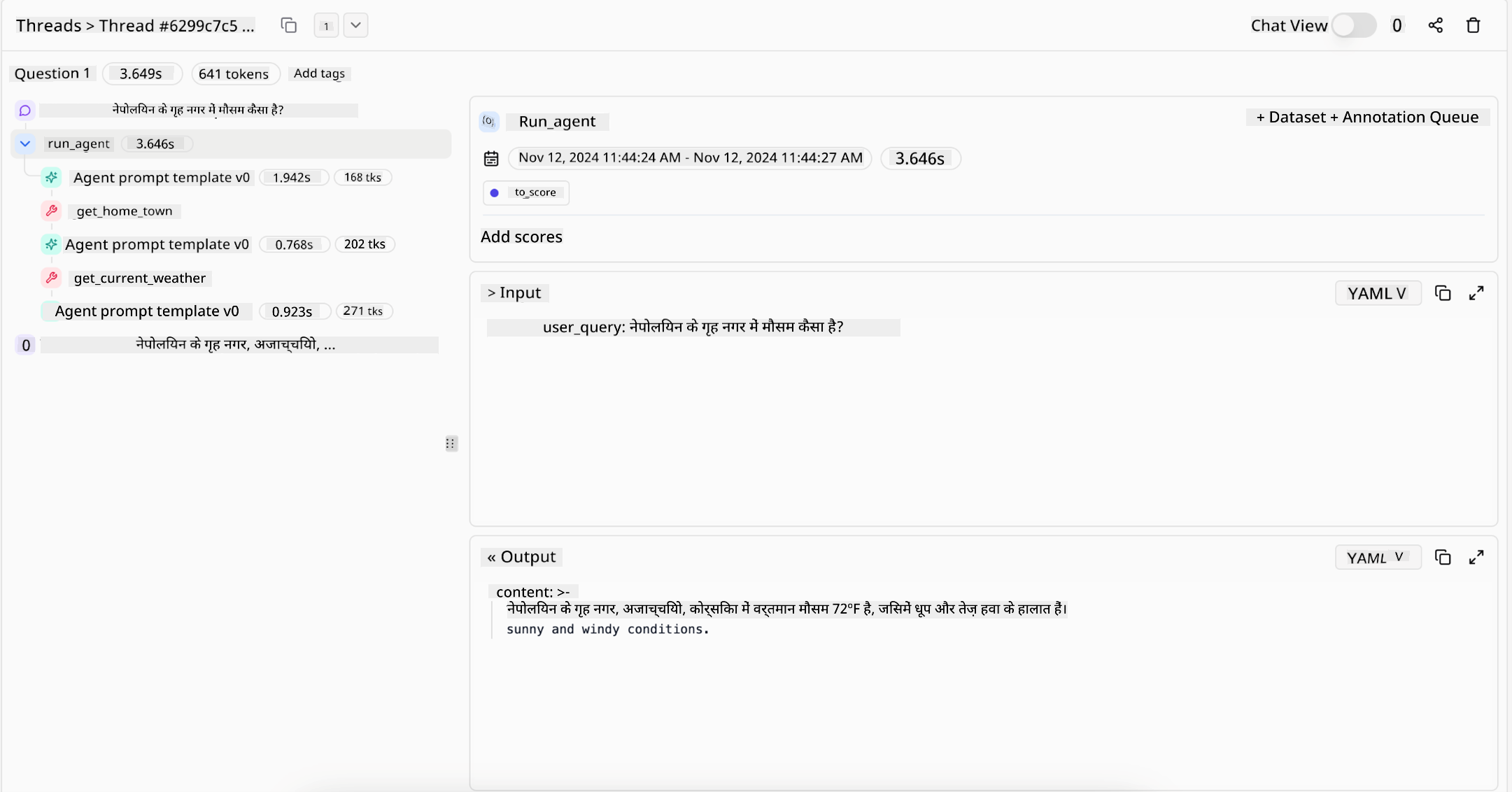Viewport: 1512px width, 792px height.
Task: Expand the Output panel to fullscreen
Action: (1476, 557)
